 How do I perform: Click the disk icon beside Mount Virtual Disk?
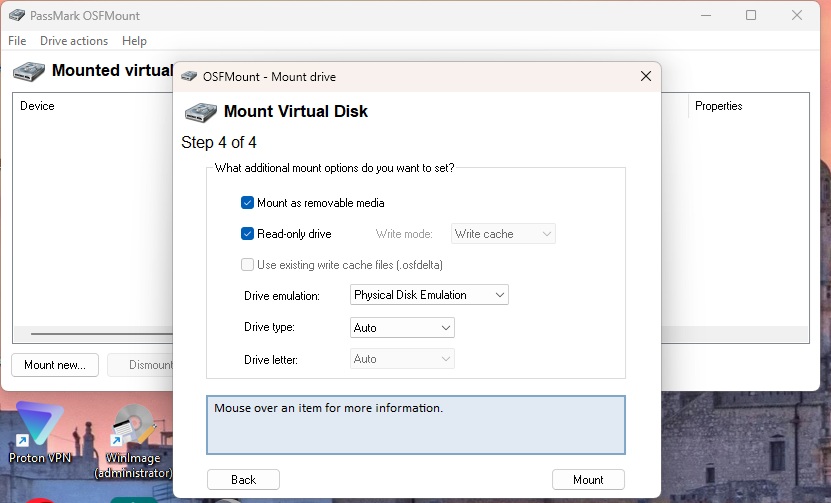point(201,112)
